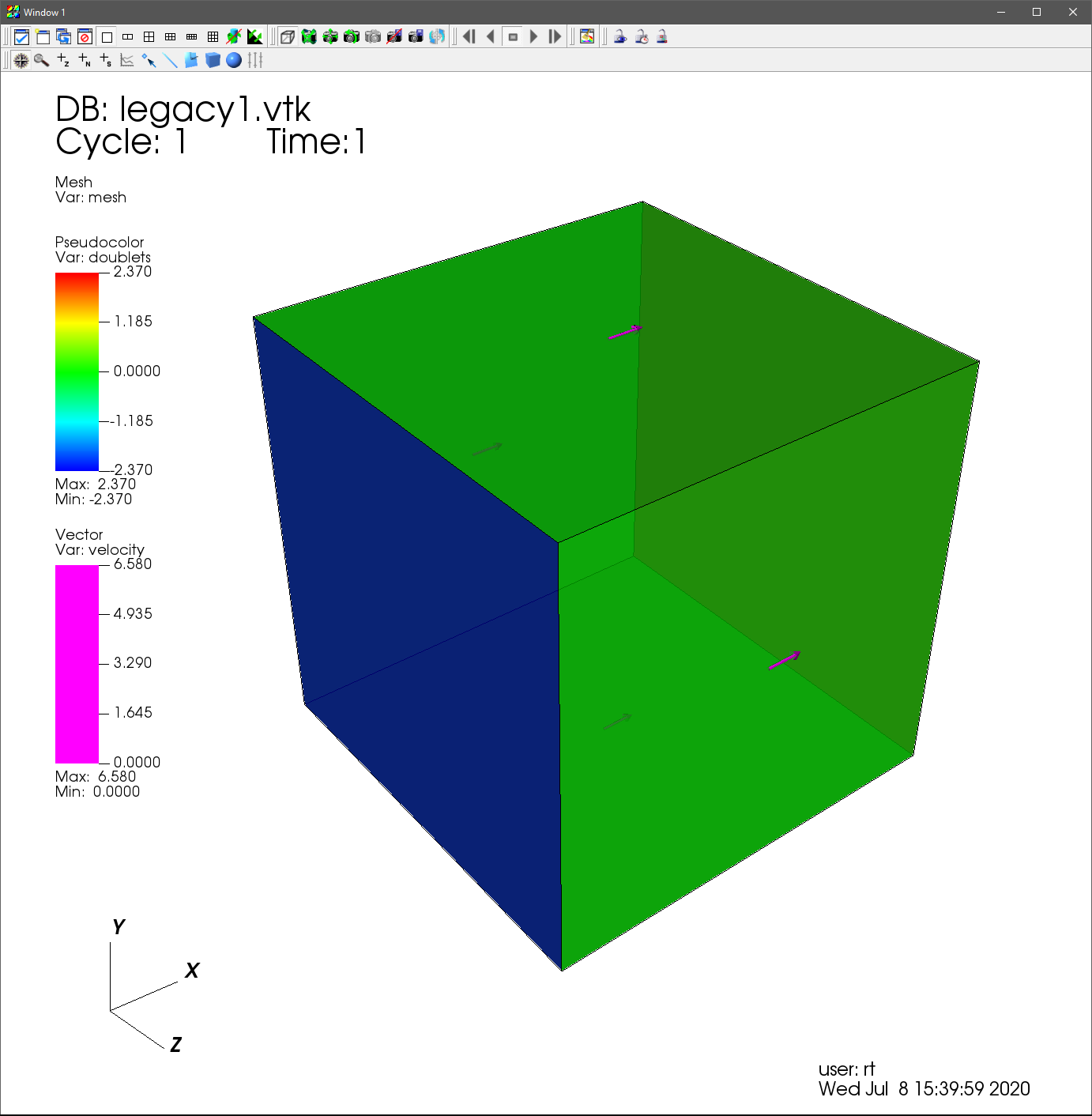Click the 'Window 1' title bar icon
The width and height of the screenshot is (1092, 1116).
(13, 12)
